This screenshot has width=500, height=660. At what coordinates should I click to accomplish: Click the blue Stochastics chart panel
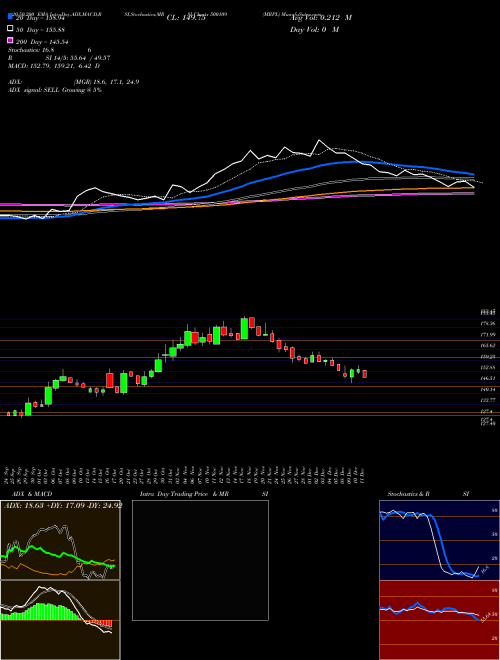(x=439, y=540)
